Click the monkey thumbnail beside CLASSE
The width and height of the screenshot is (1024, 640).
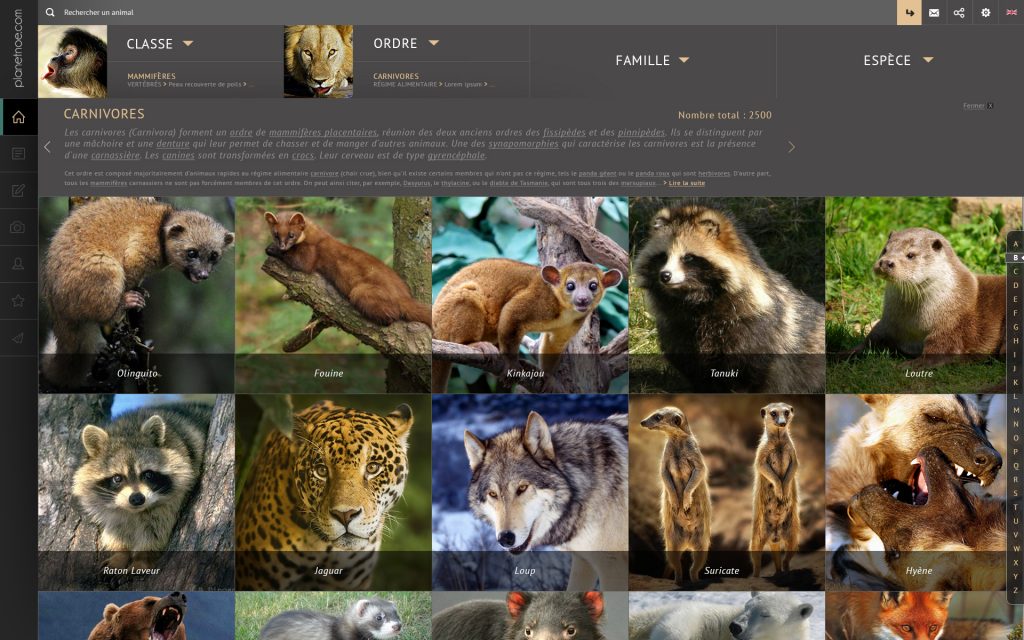(x=72, y=61)
